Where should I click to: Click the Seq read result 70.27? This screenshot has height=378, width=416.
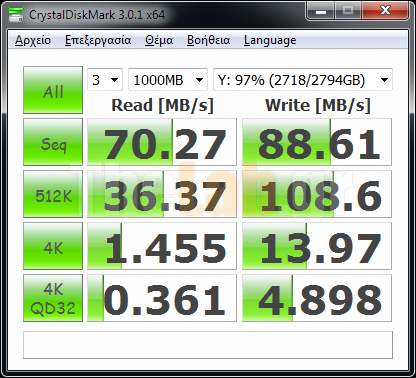[x=162, y=142]
